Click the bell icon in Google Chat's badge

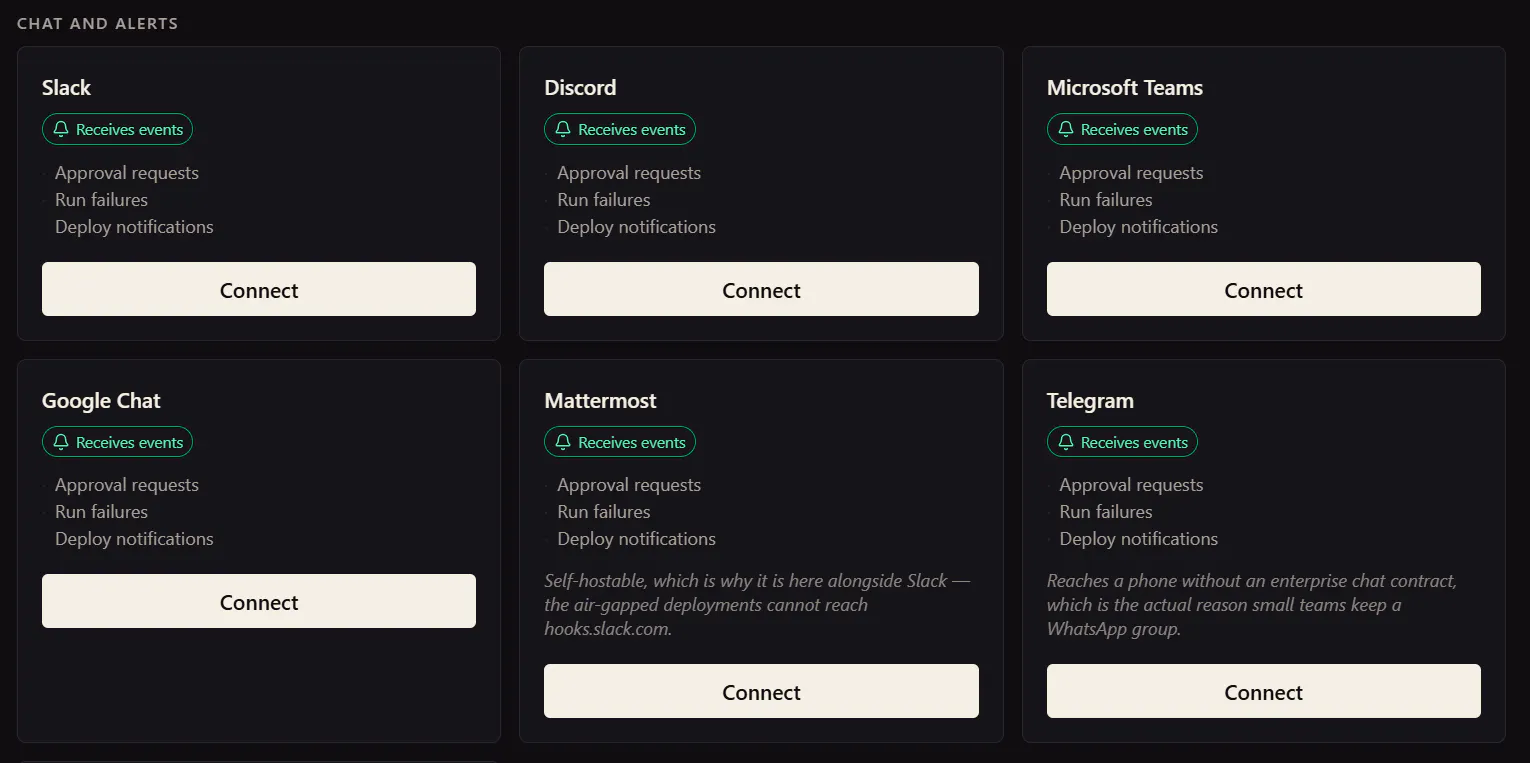coord(61,442)
